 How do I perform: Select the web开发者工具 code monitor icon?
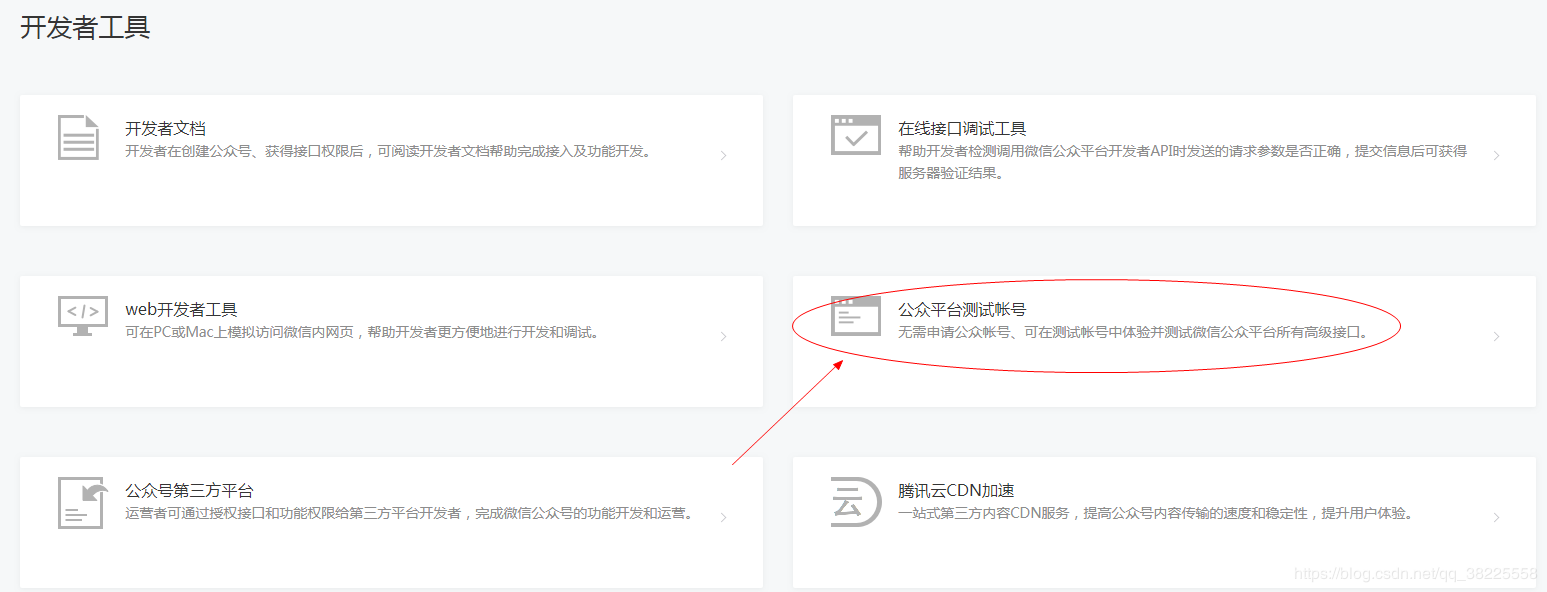click(83, 317)
